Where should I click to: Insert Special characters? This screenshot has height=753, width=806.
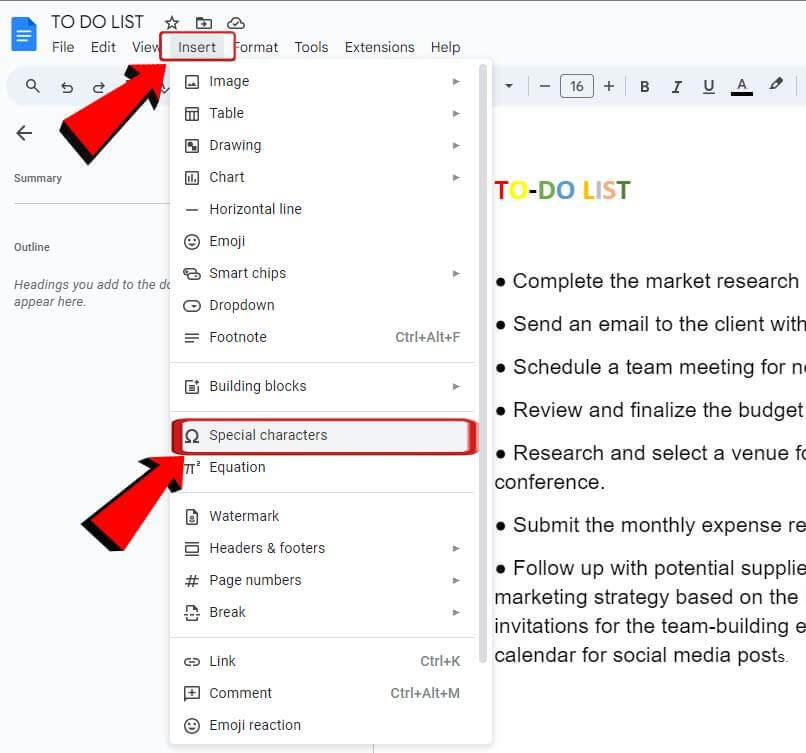pos(268,435)
